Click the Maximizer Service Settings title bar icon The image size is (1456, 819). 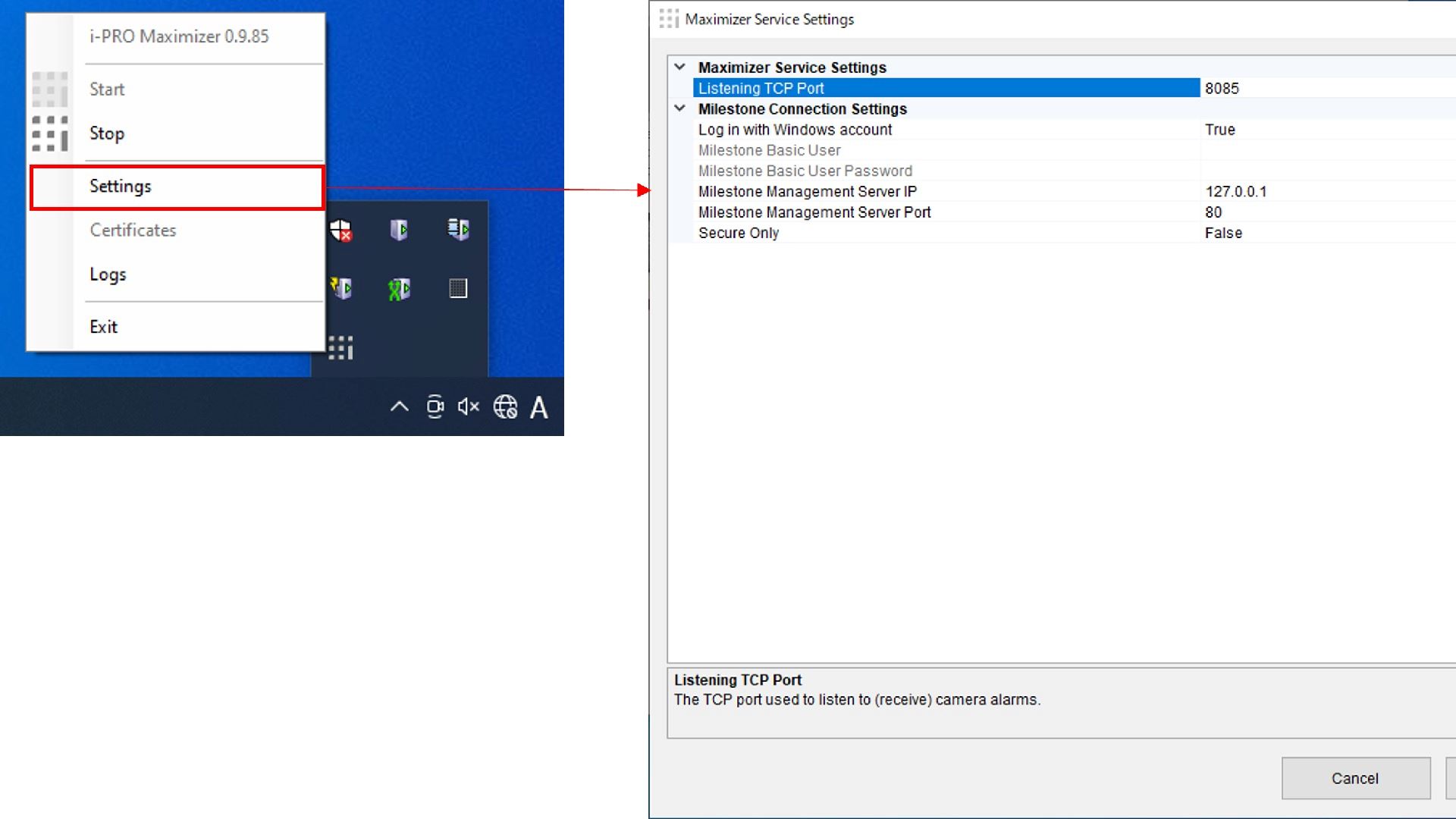[669, 19]
